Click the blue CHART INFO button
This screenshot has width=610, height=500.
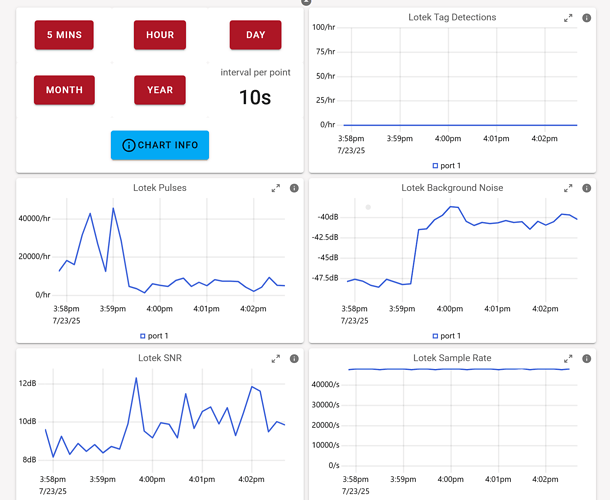pyautogui.click(x=160, y=145)
